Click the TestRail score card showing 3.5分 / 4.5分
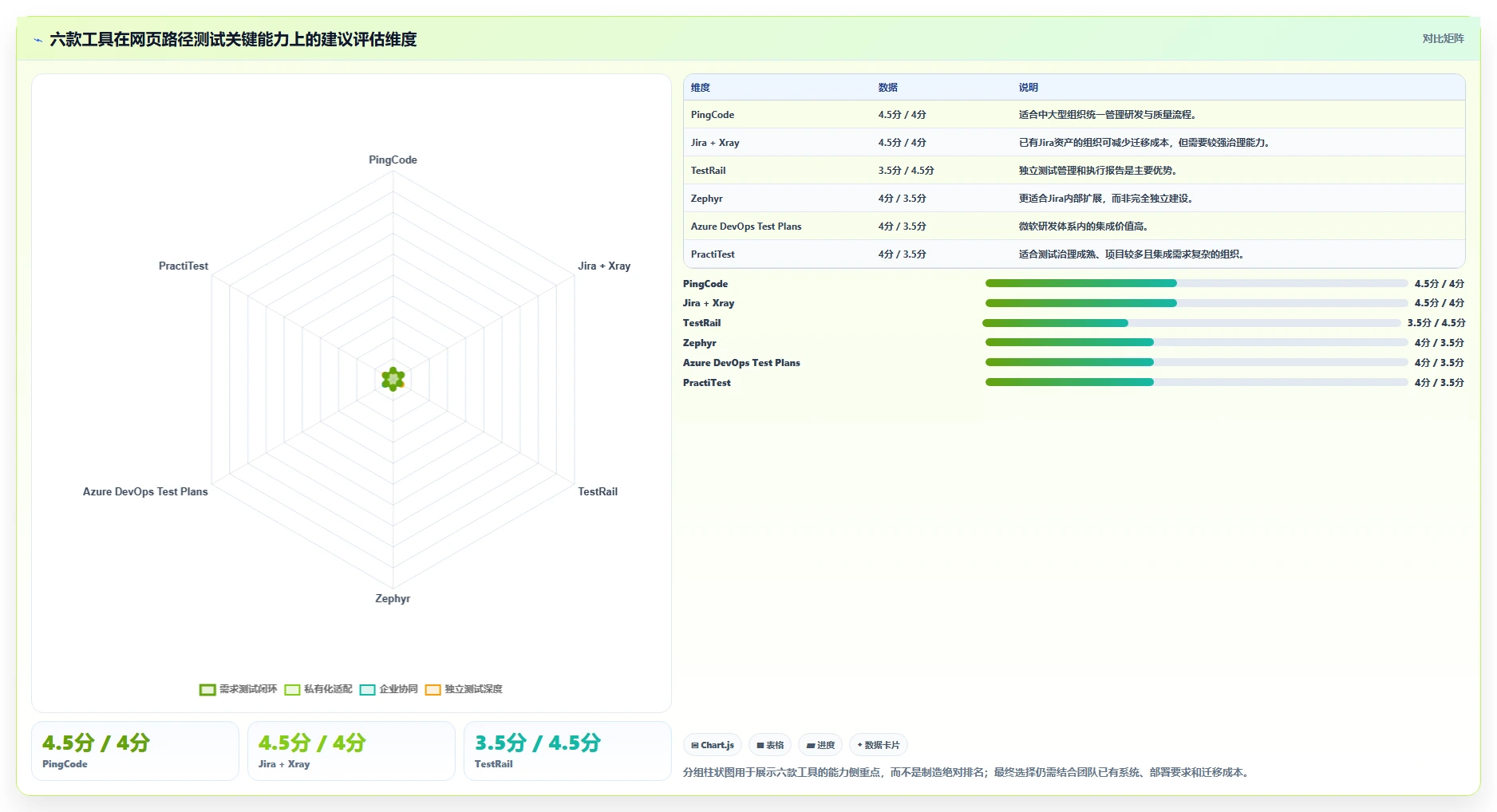1497x812 pixels. click(x=567, y=751)
